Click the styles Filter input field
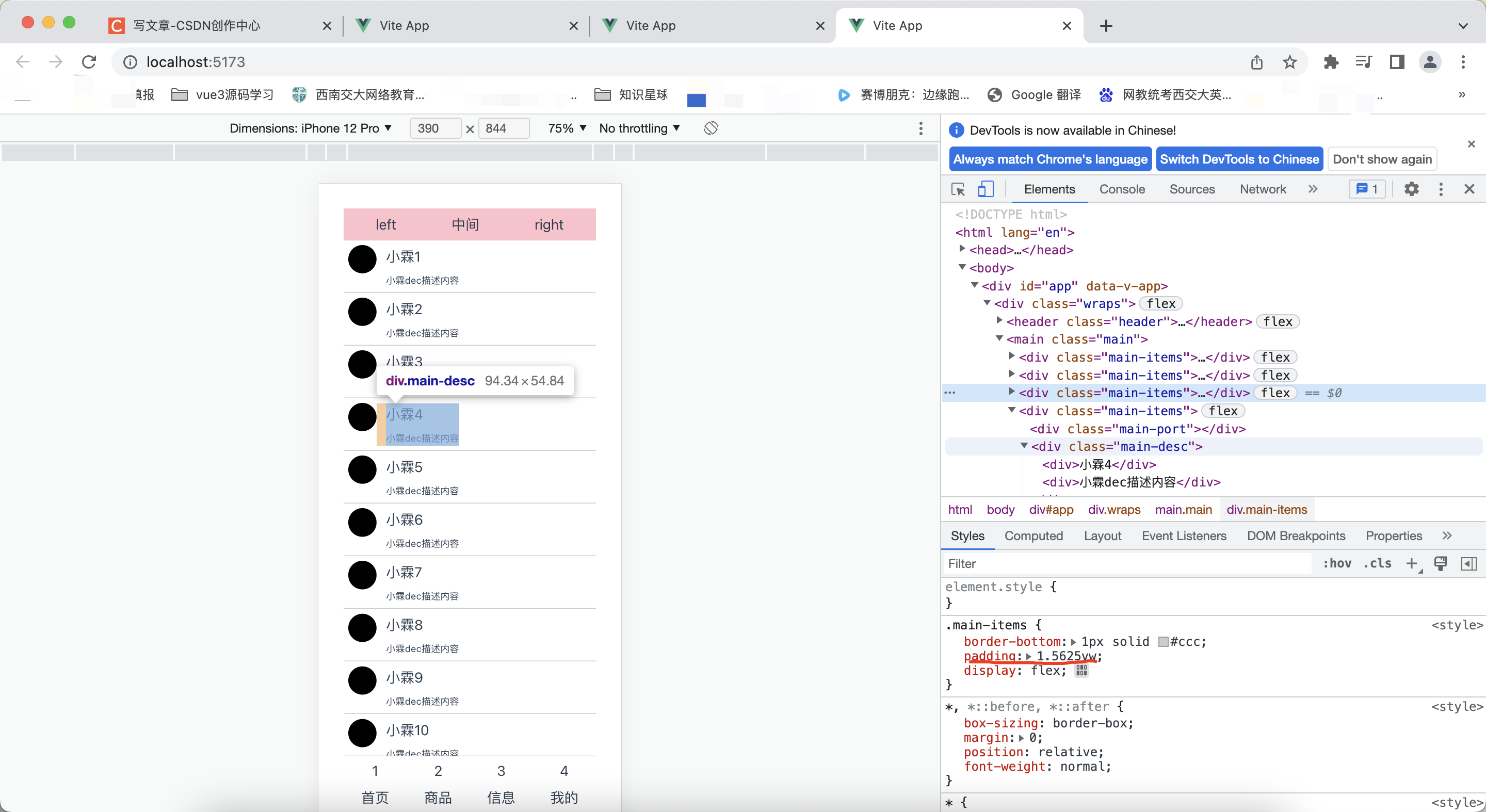 click(1125, 563)
